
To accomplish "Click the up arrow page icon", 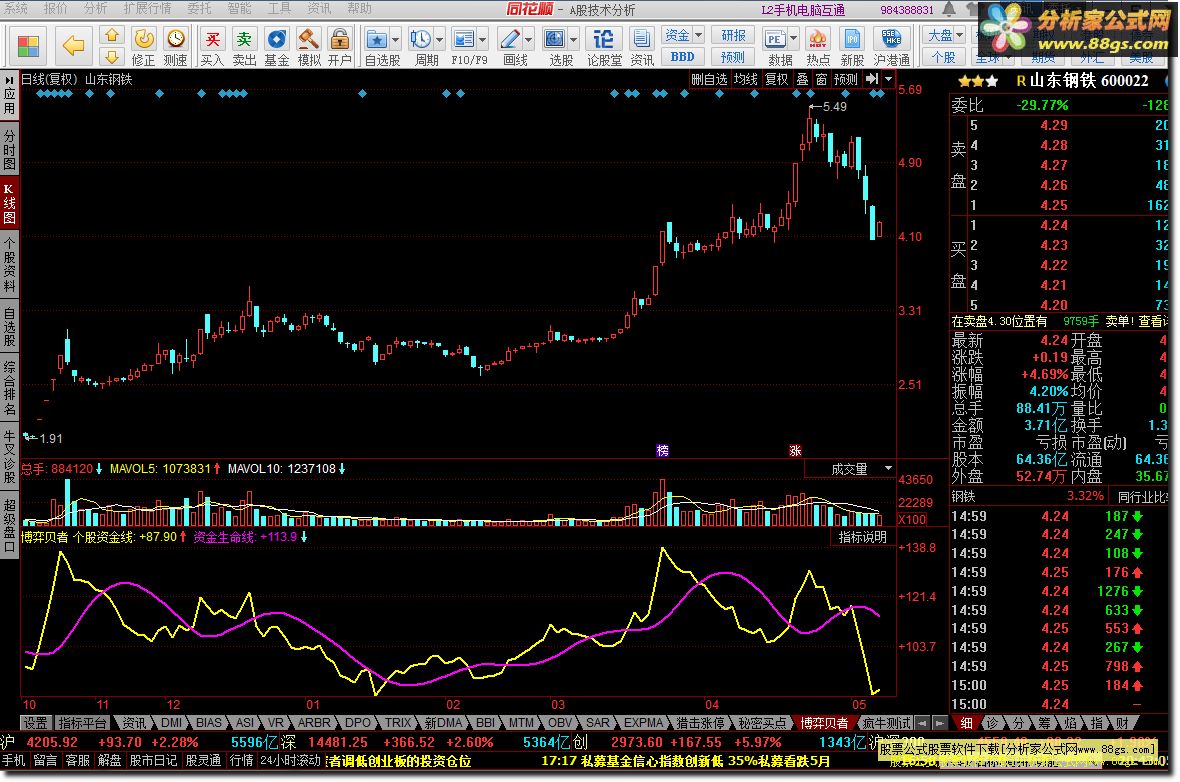I will point(111,35).
